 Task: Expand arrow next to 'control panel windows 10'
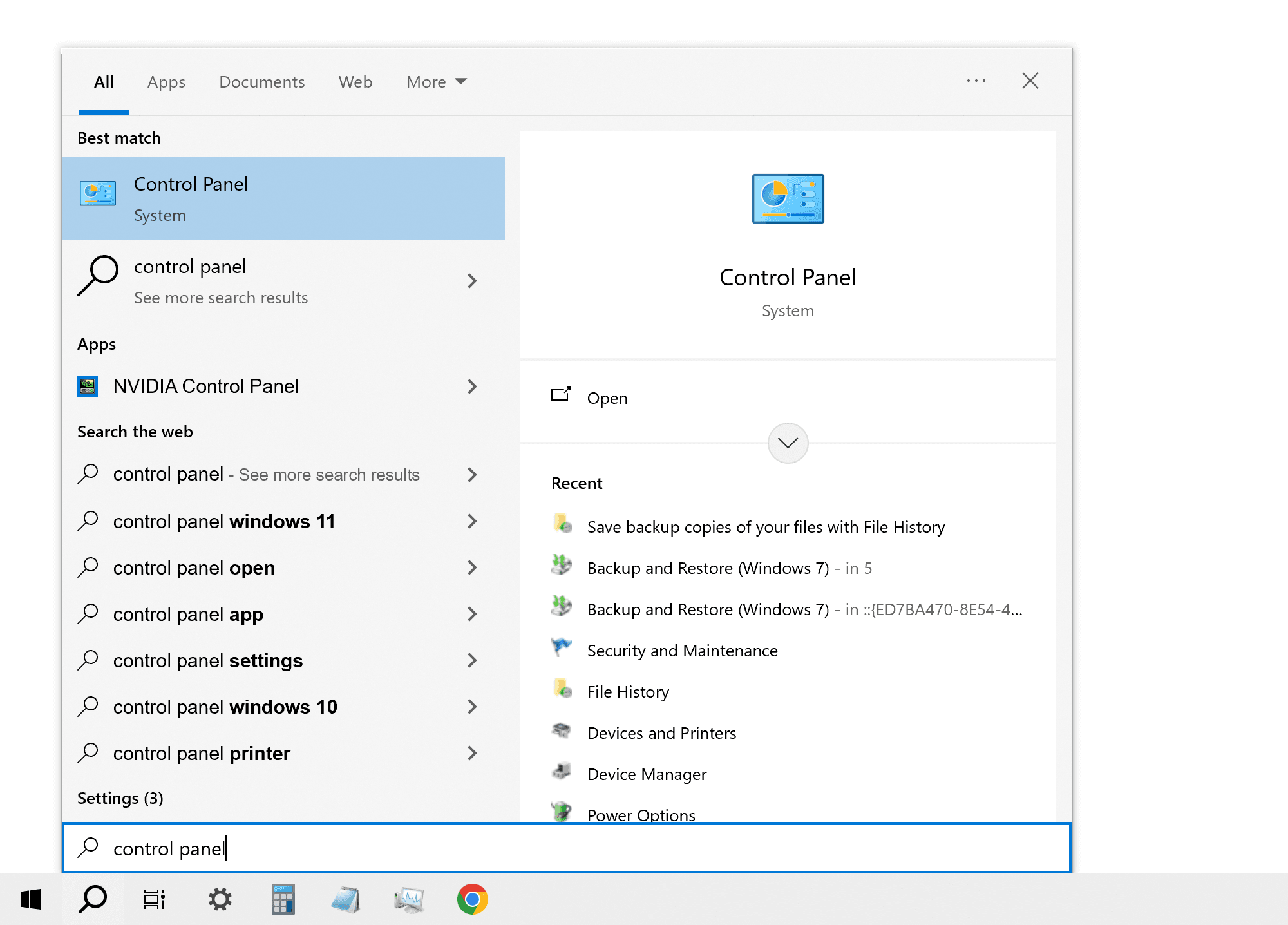(x=472, y=707)
